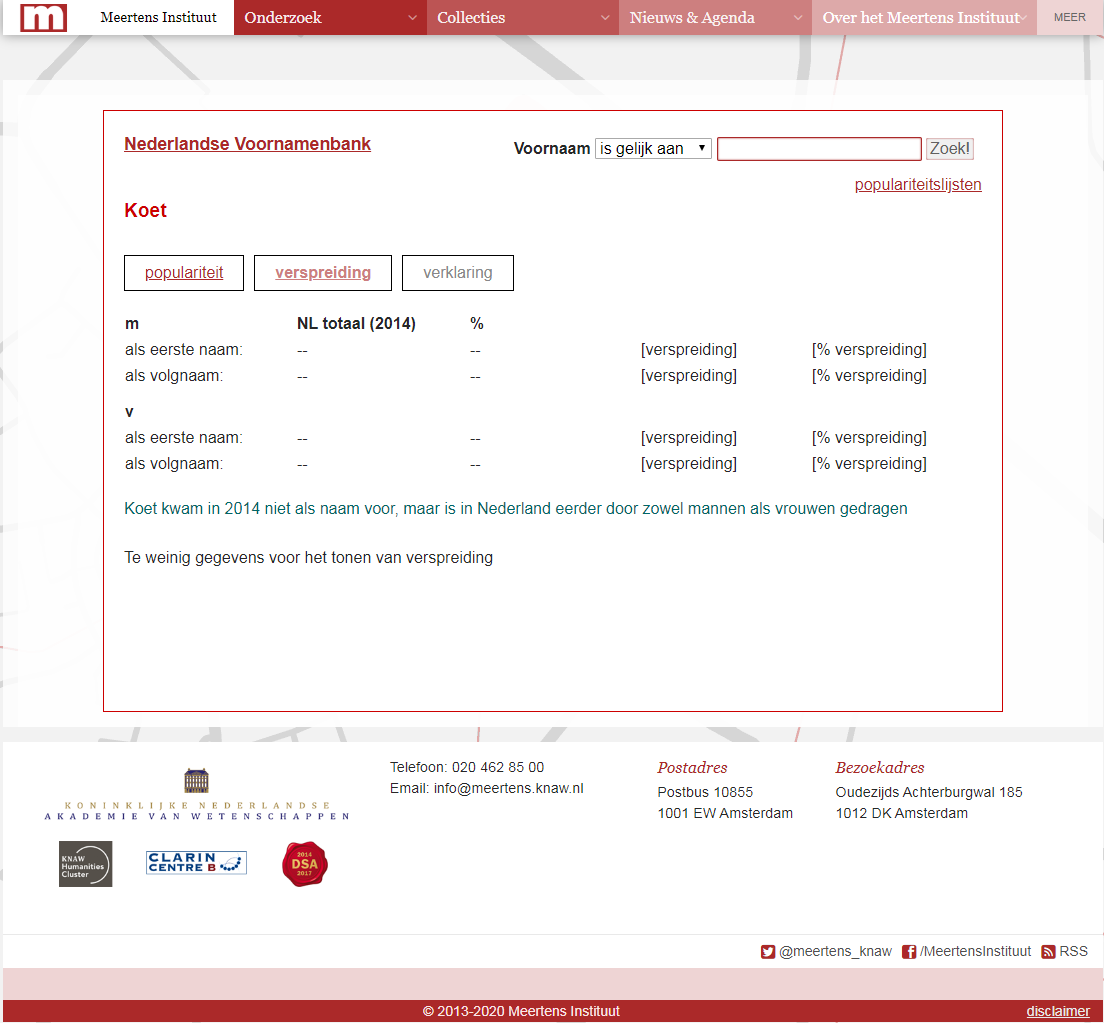The image size is (1104, 1023).
Task: Open the Nieuws & Agenda menu
Action: [x=715, y=18]
